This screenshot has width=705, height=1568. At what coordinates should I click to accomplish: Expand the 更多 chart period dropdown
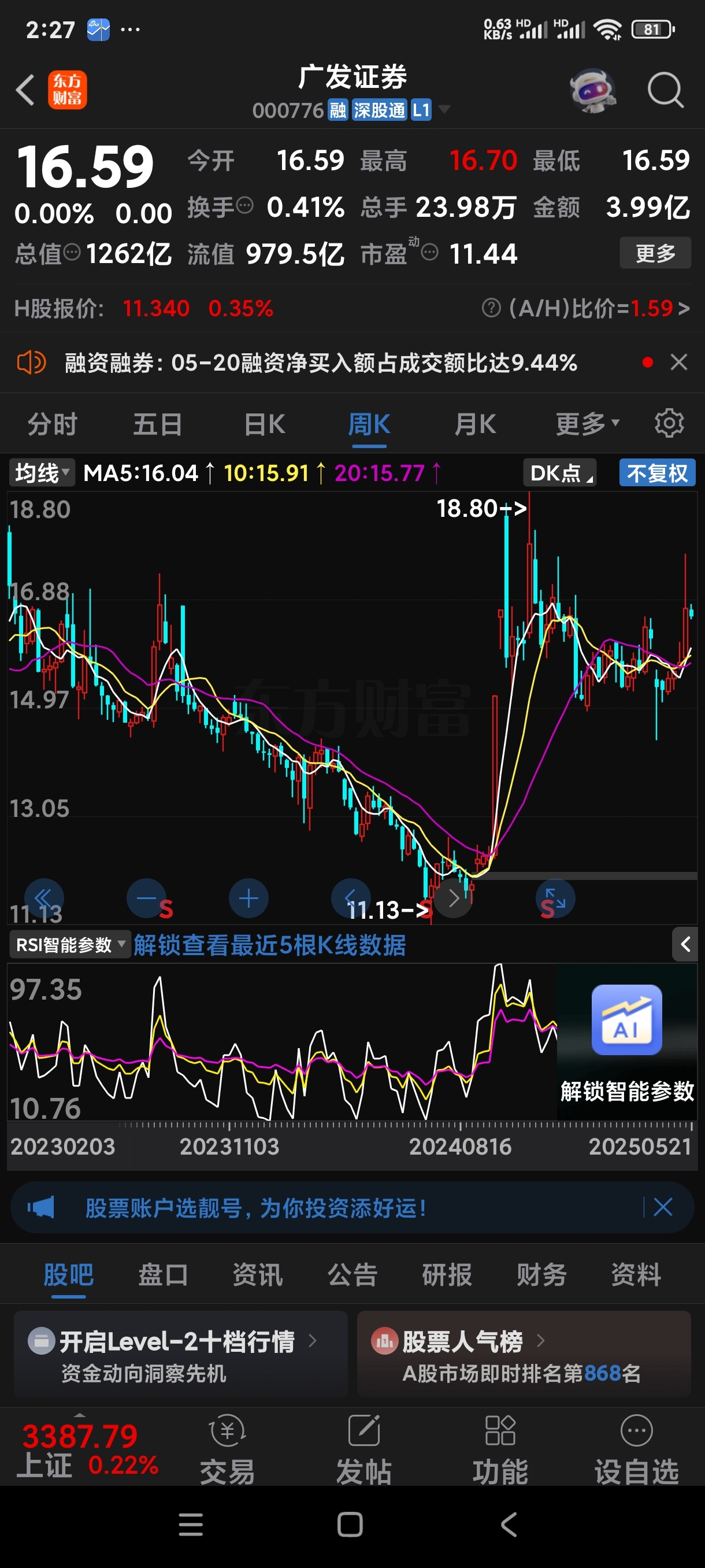[x=587, y=424]
